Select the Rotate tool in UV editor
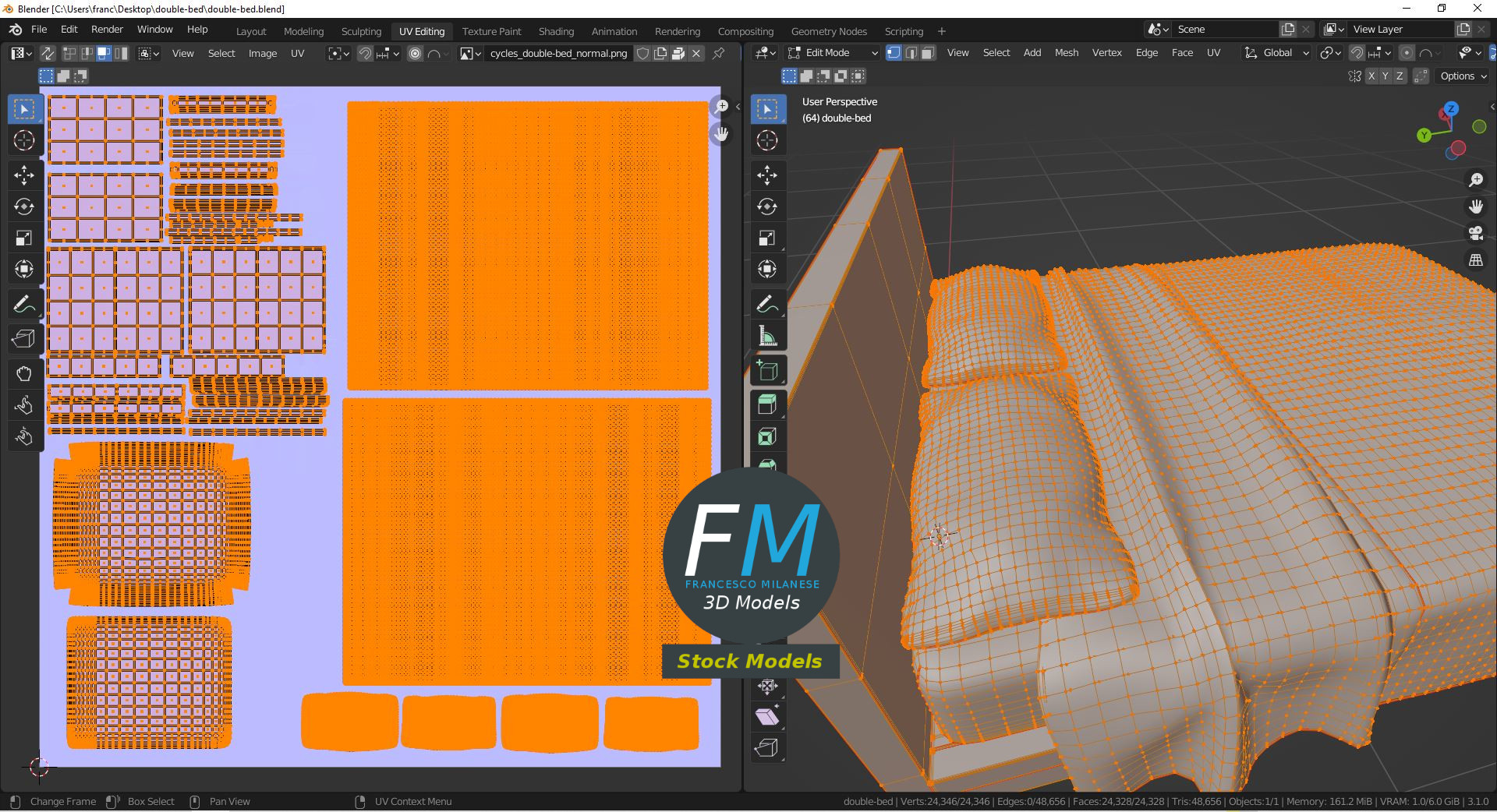Viewport: 1497px width, 812px height. point(24,207)
